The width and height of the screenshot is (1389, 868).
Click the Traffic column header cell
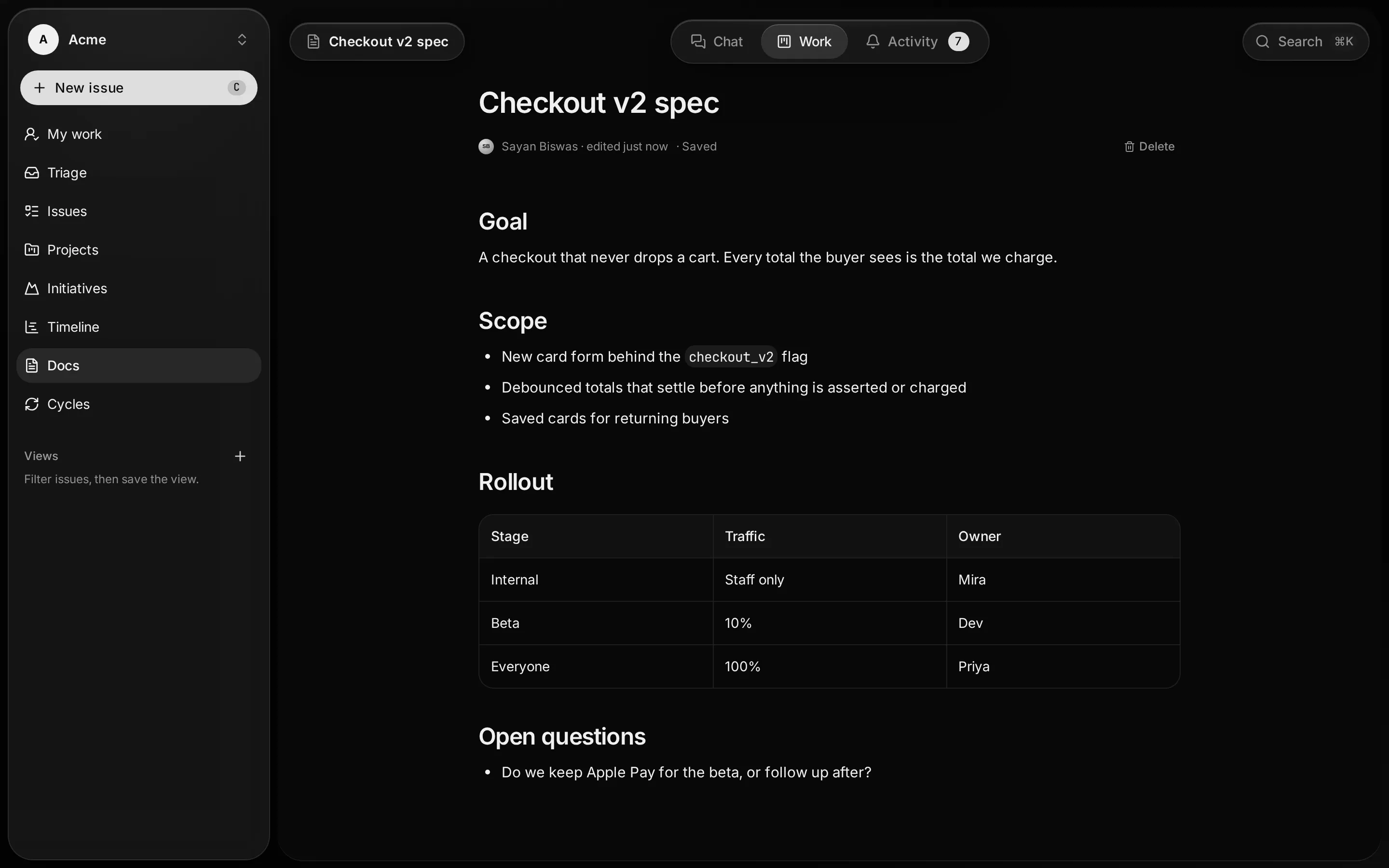coord(830,536)
